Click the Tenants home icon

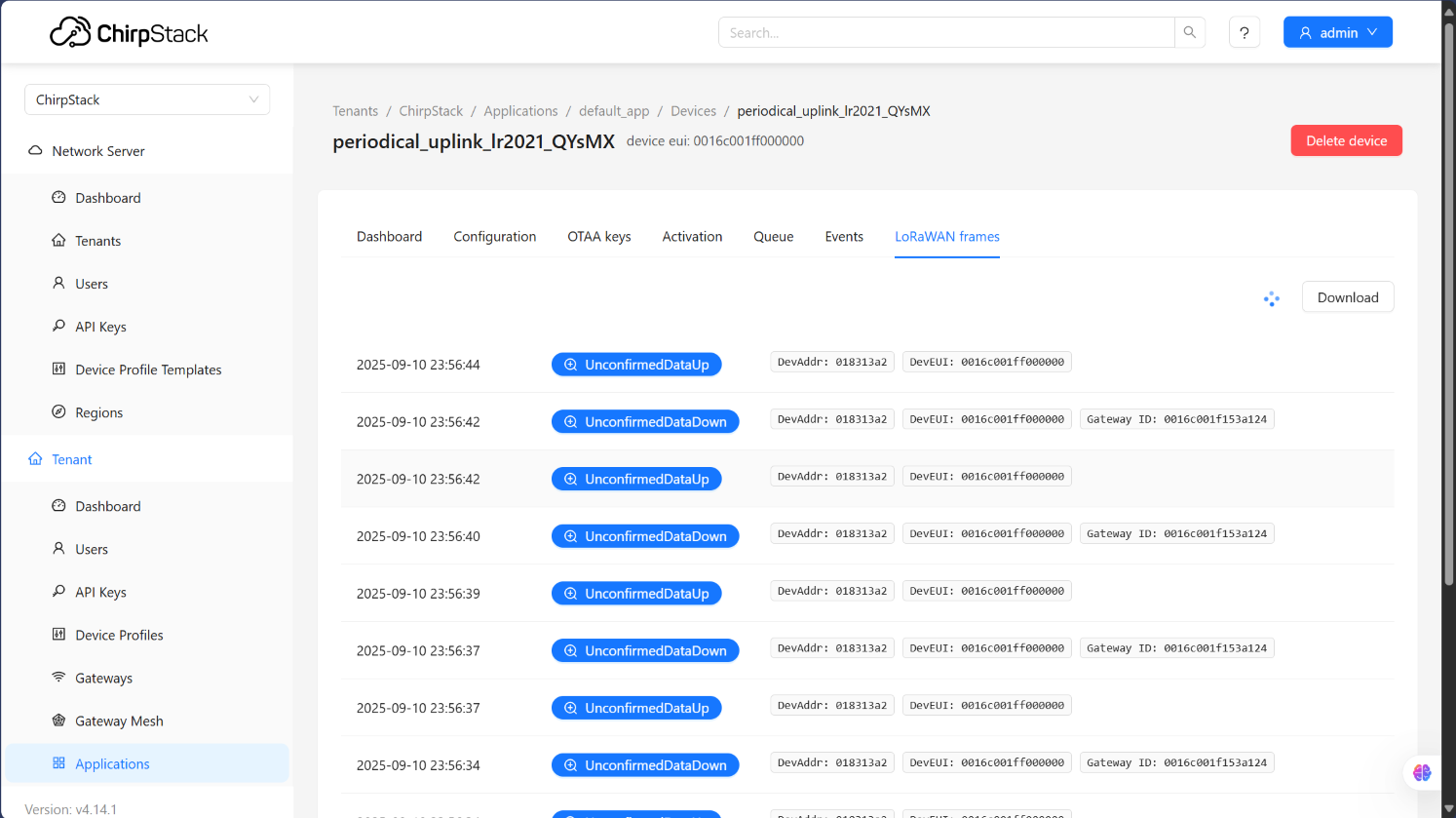[58, 240]
